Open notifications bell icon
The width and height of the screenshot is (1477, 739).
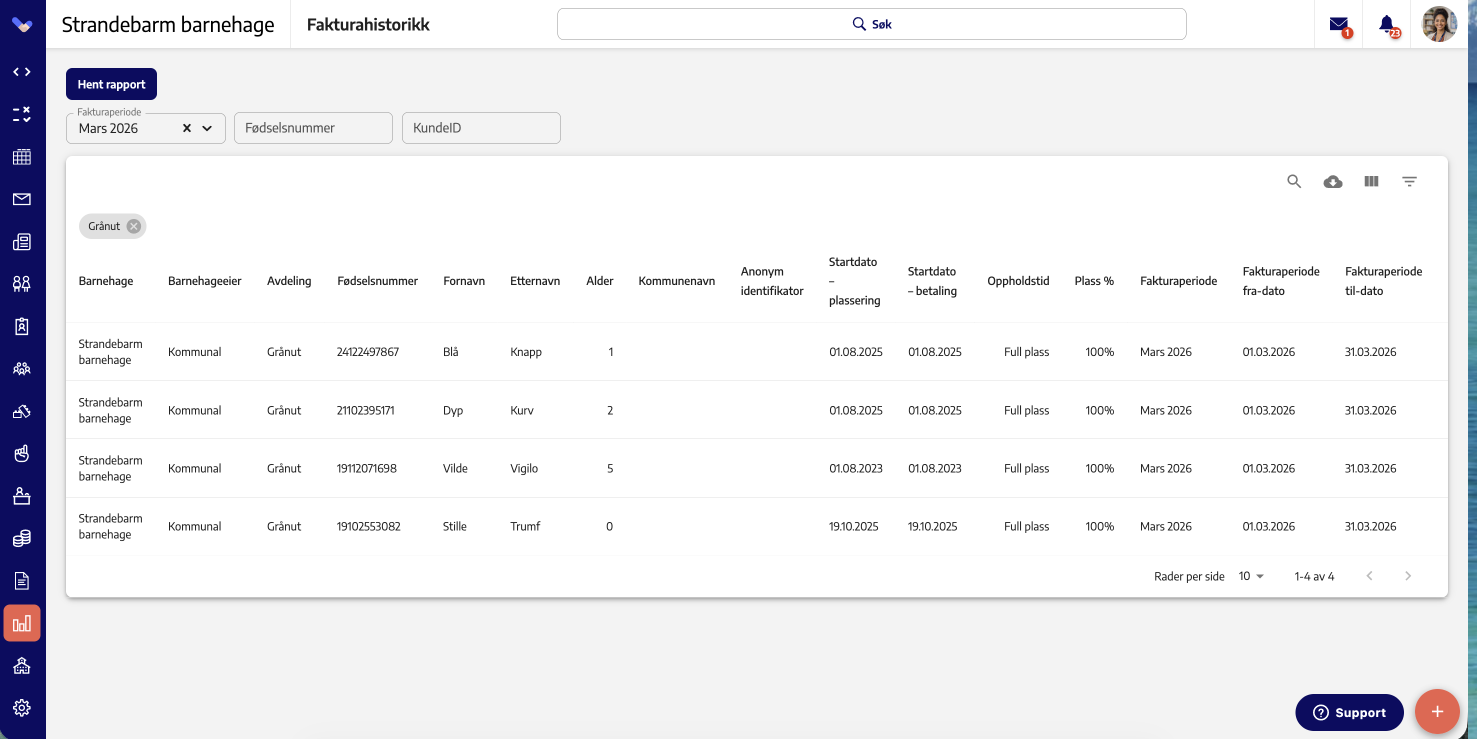[1387, 25]
